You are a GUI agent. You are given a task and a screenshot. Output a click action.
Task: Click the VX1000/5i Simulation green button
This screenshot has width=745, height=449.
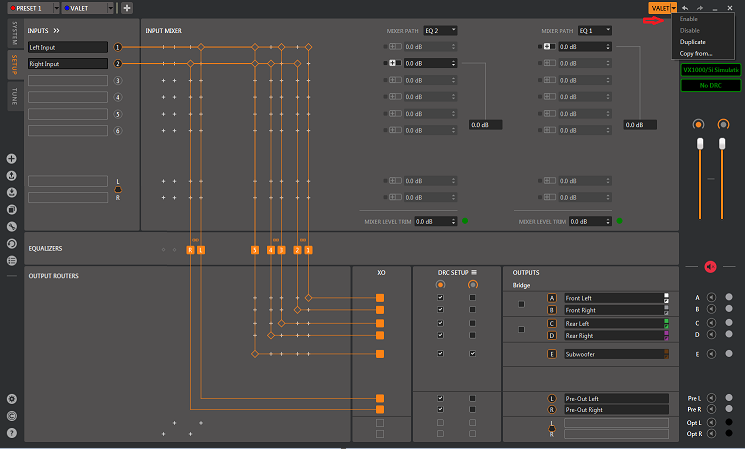(710, 70)
